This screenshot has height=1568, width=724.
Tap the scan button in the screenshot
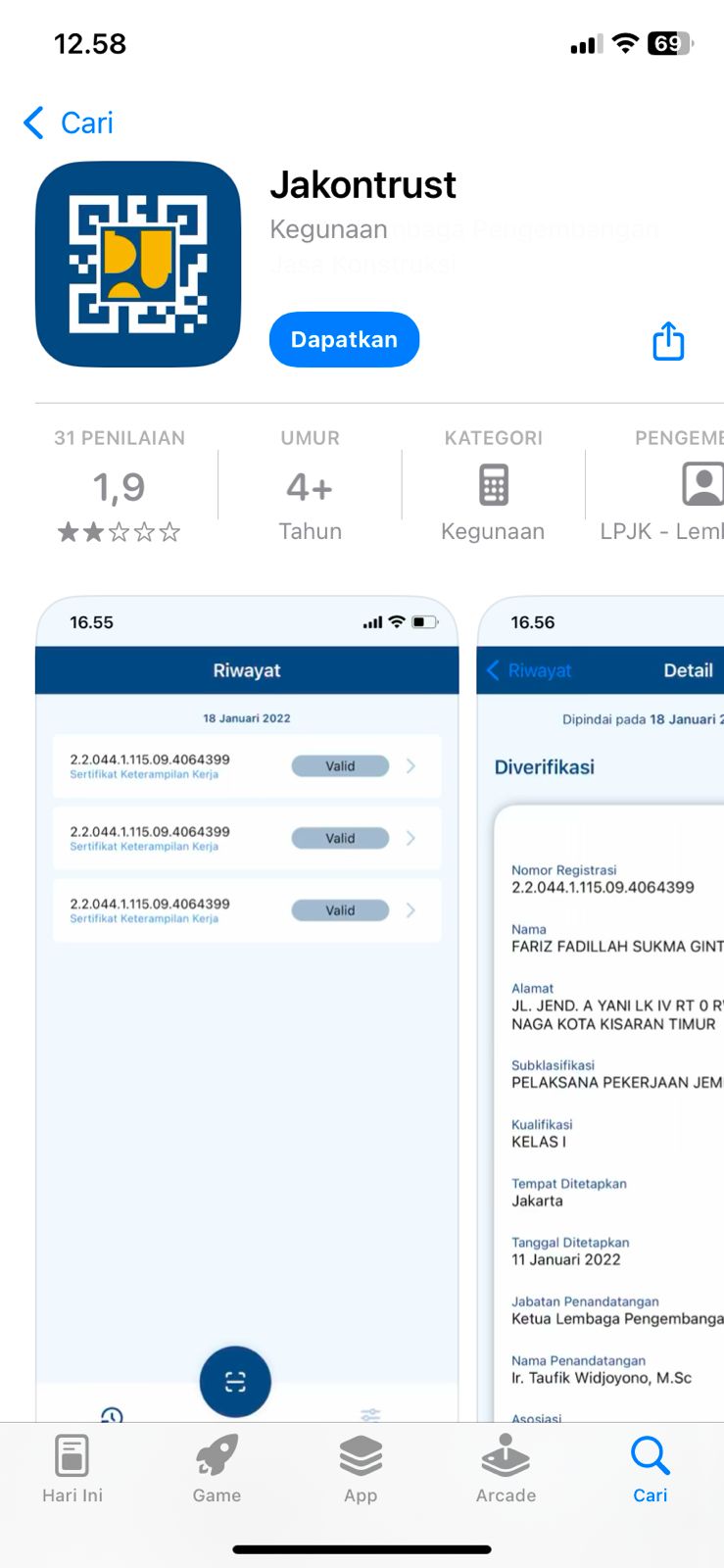[x=235, y=1382]
